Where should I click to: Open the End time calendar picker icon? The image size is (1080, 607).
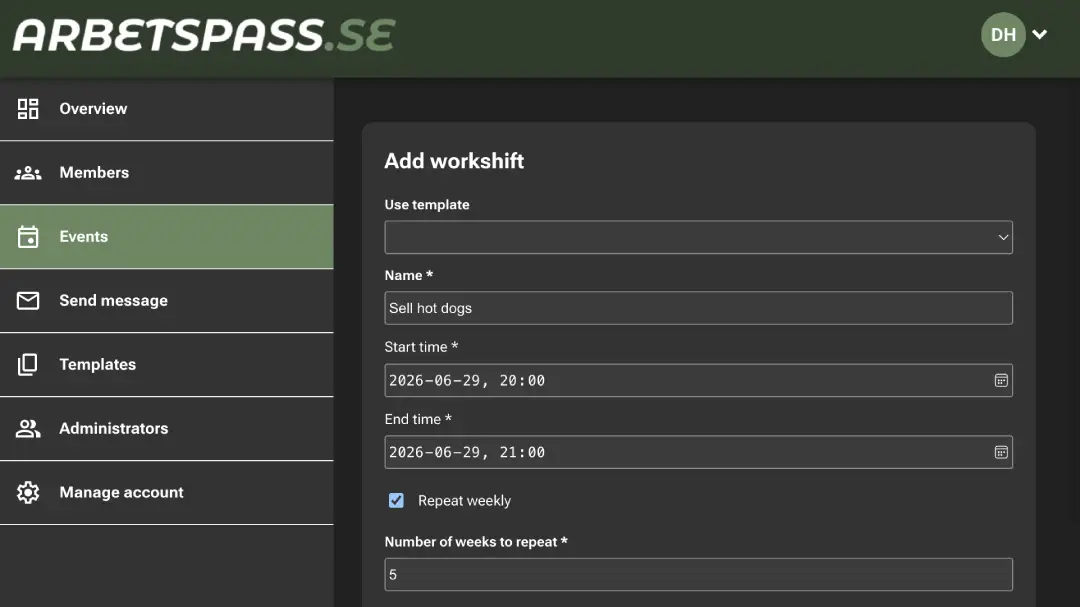(x=1001, y=452)
